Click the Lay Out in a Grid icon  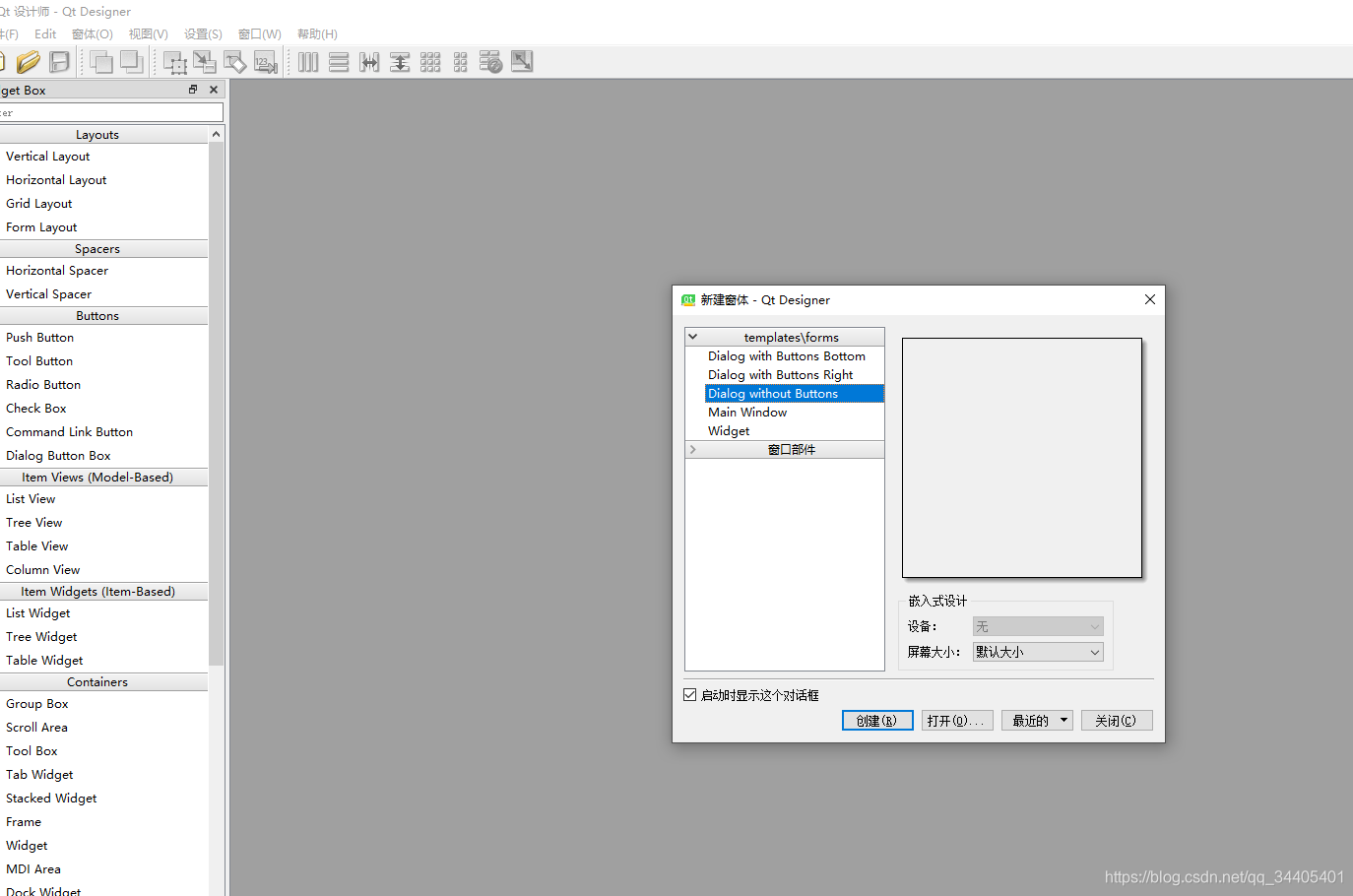point(430,62)
